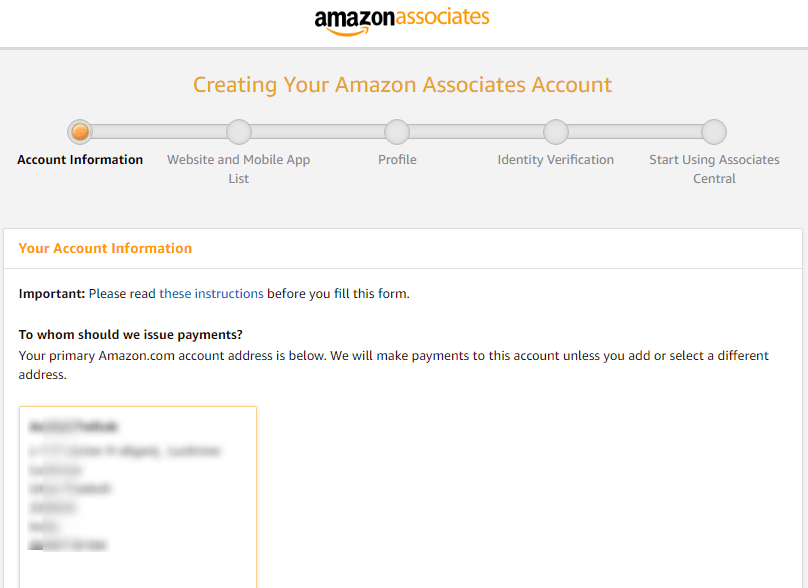Click the Start Using Associates Central label

[714, 168]
